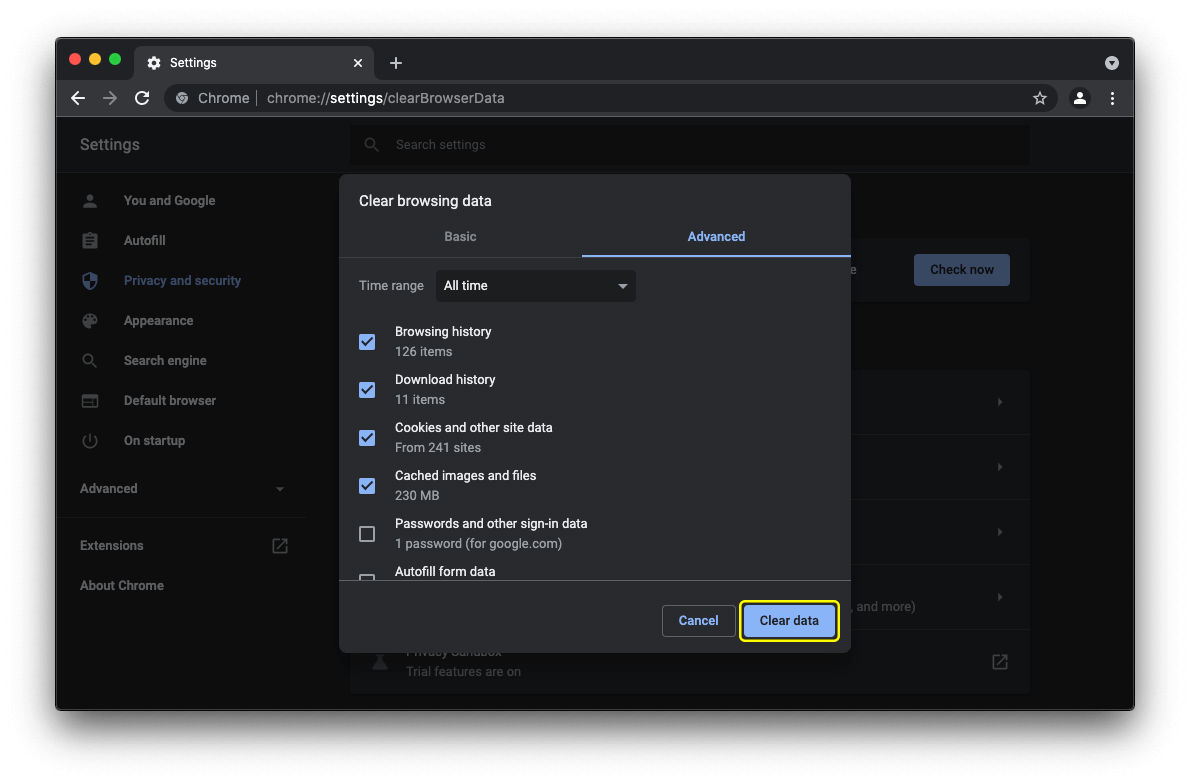Click the Appearance palette icon
The height and width of the screenshot is (784, 1190).
pyautogui.click(x=90, y=321)
